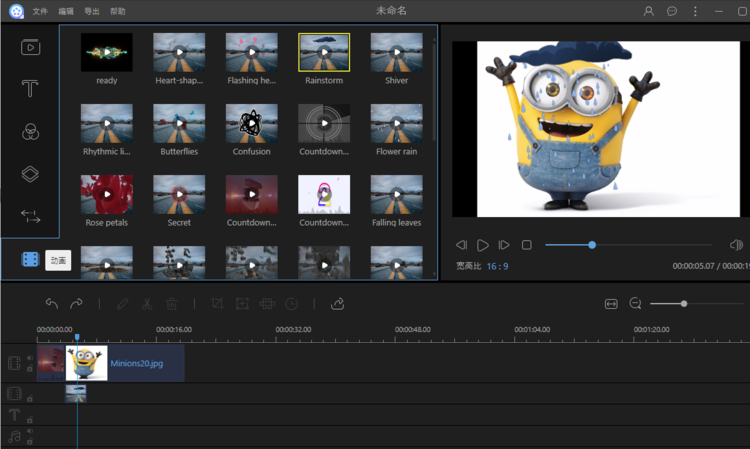Screen dimensions: 750x449
Task: Click the elements panel vertical scrollbar
Action: [434, 91]
